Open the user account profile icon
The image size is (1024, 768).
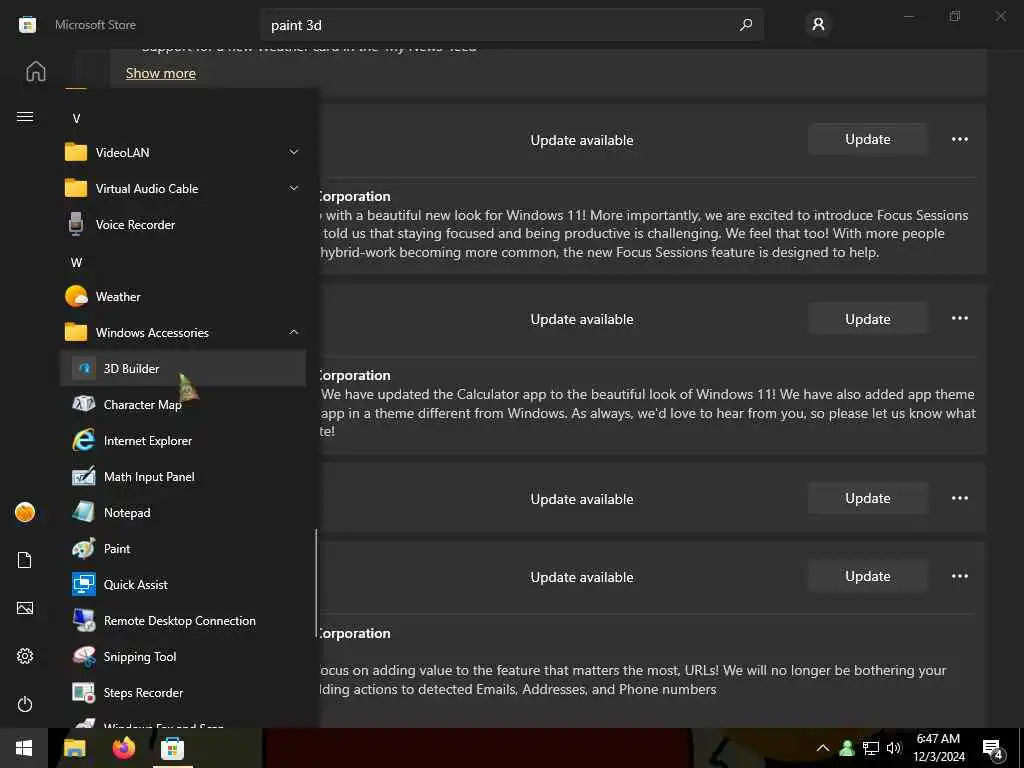[818, 25]
